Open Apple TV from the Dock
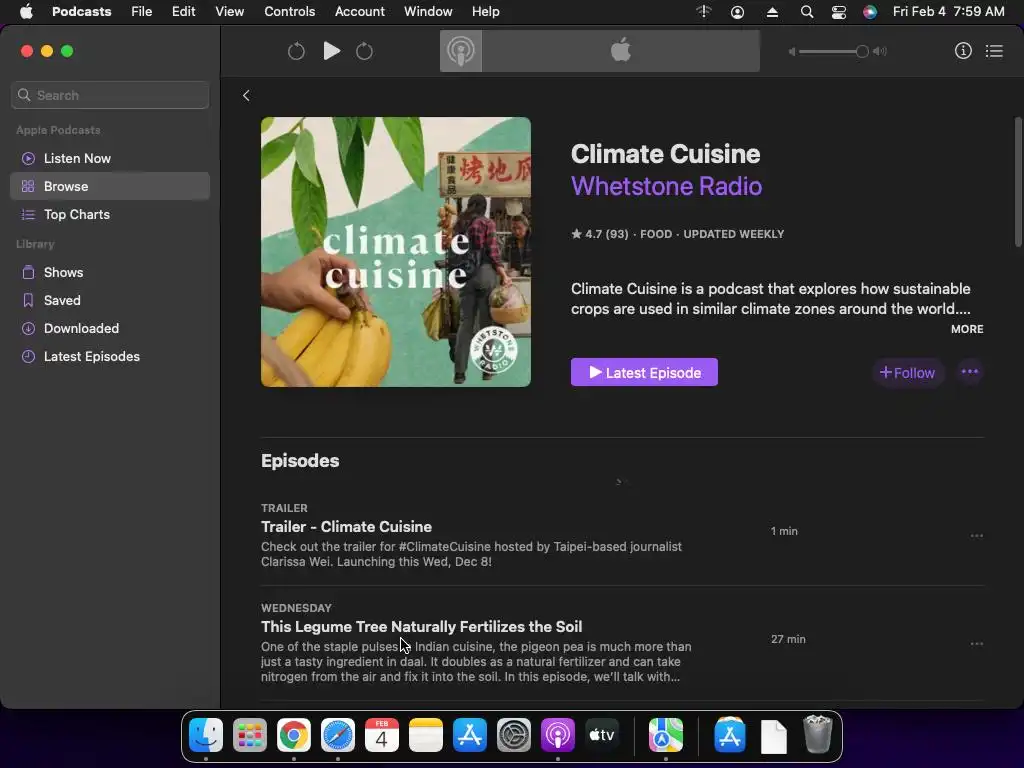1024x768 pixels. (601, 735)
